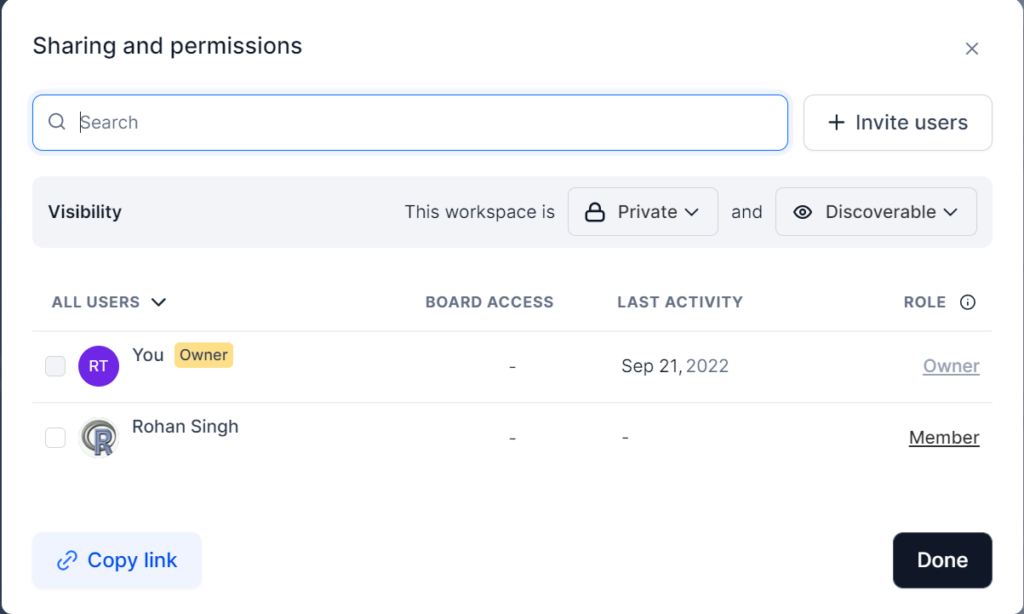The width and height of the screenshot is (1024, 614).
Task: Select Rohan Singh's checkbox
Action: (55, 438)
